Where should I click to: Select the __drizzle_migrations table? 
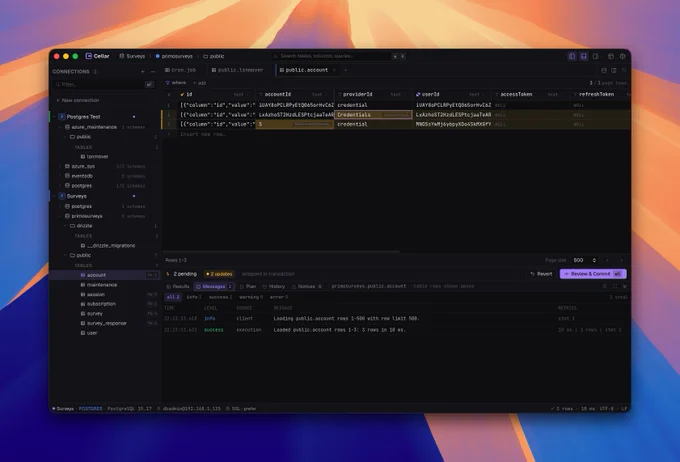click(108, 246)
